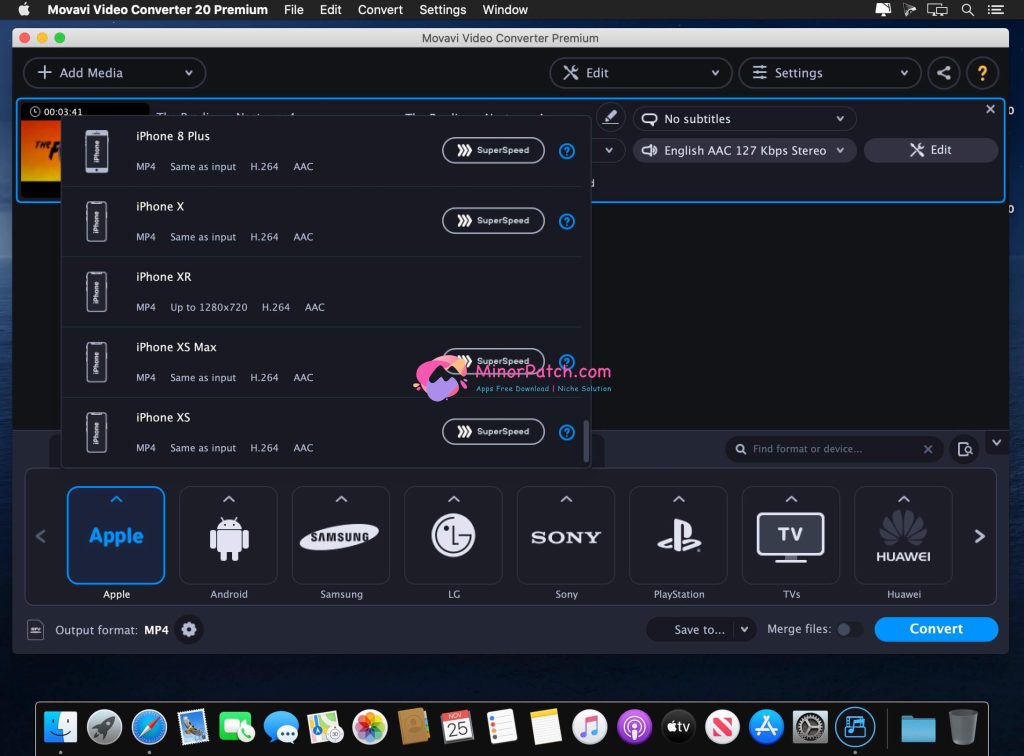Open the No subtitles dropdown

[x=744, y=119]
